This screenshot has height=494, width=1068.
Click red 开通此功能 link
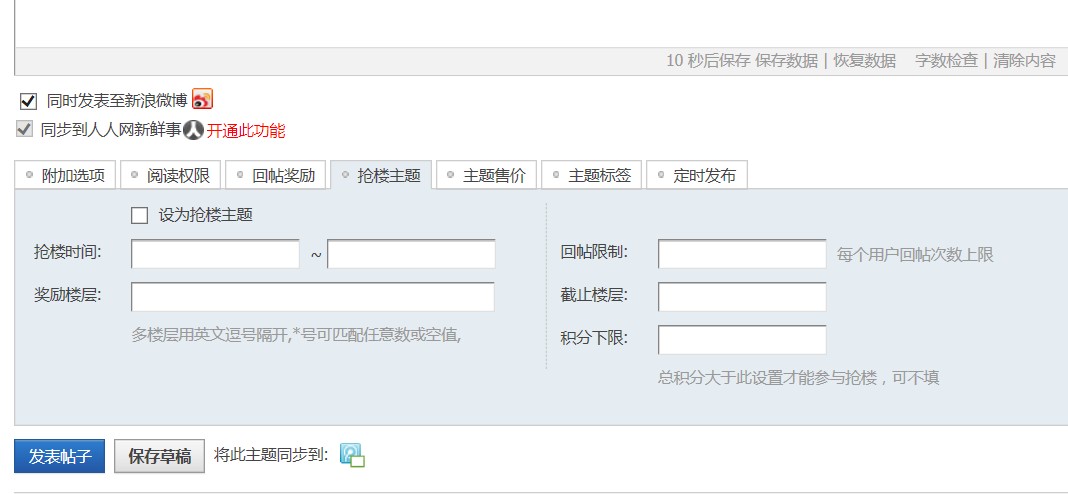246,130
